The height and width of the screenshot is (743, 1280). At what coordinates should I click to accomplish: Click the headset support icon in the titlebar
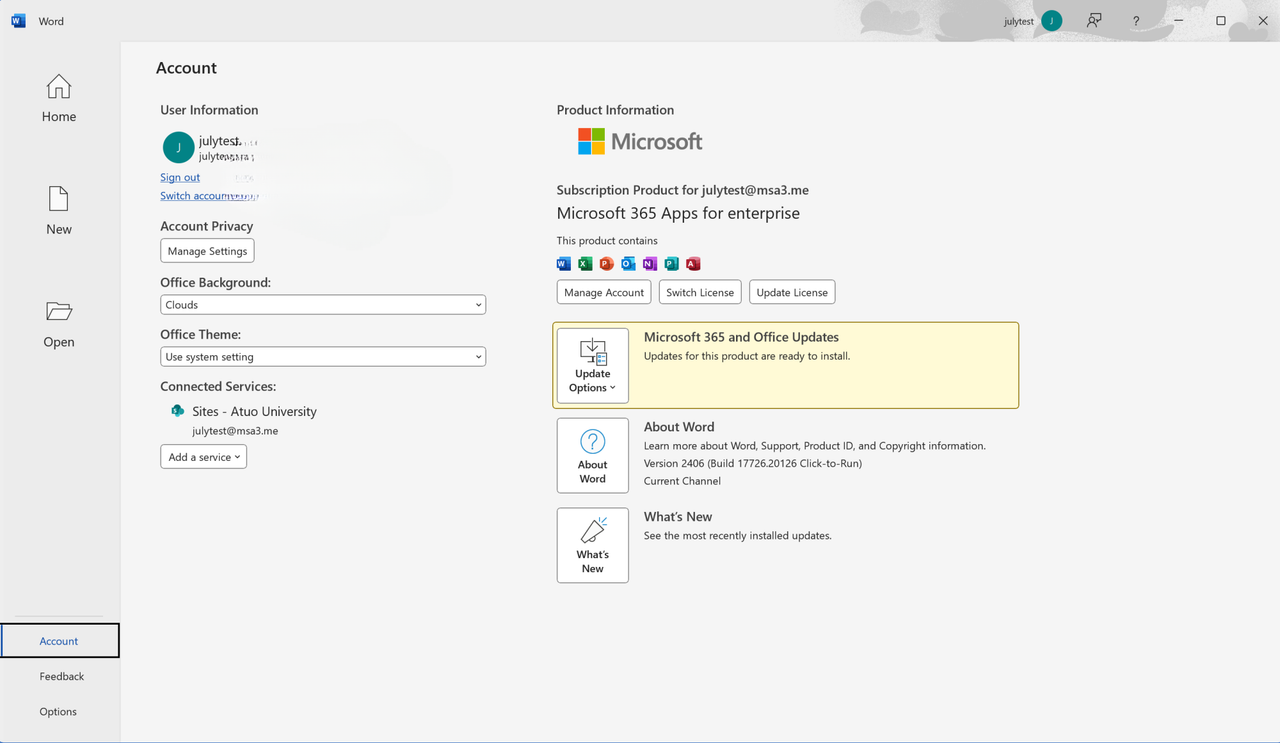1094,20
